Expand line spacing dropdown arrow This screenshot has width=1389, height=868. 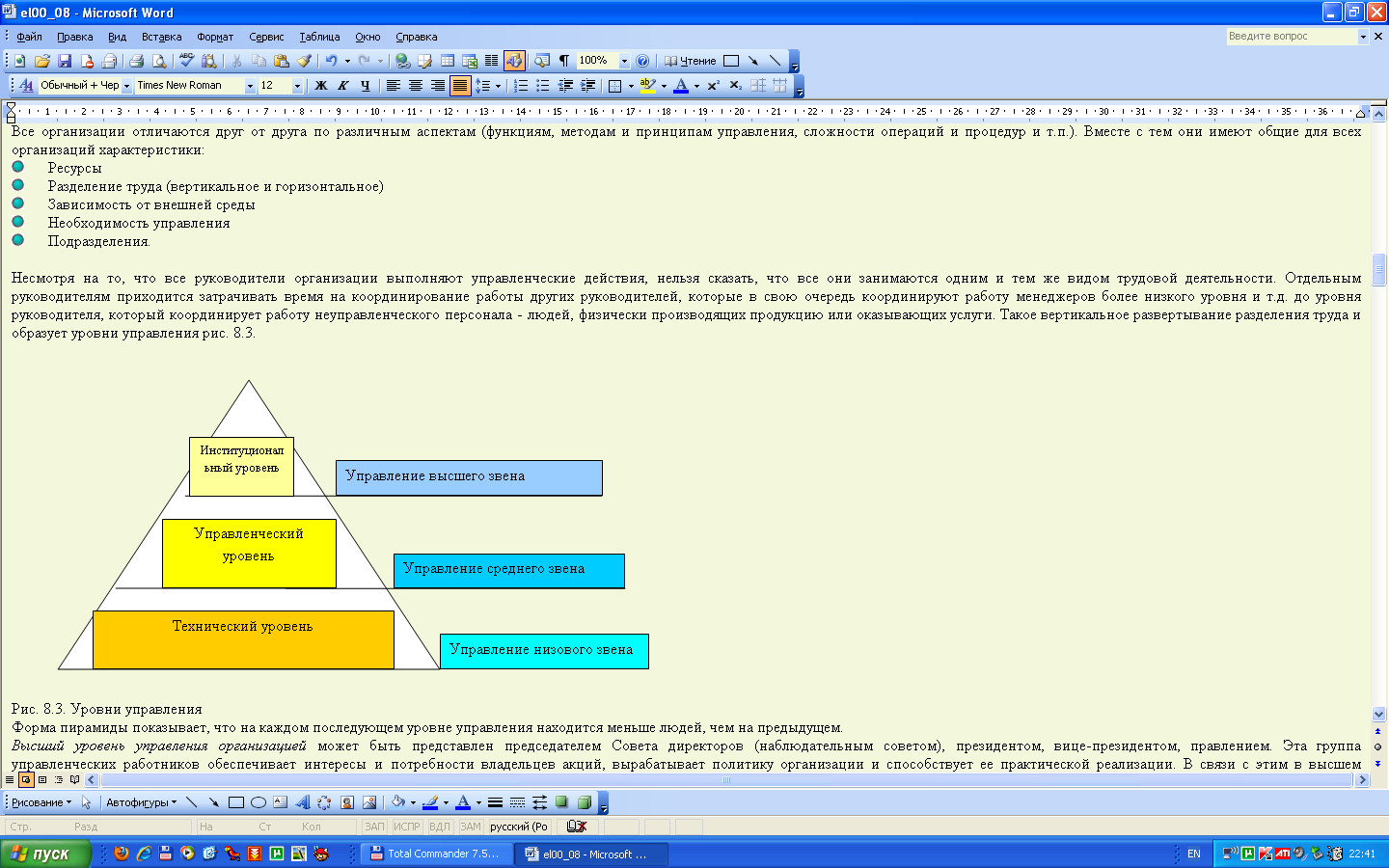tap(498, 86)
